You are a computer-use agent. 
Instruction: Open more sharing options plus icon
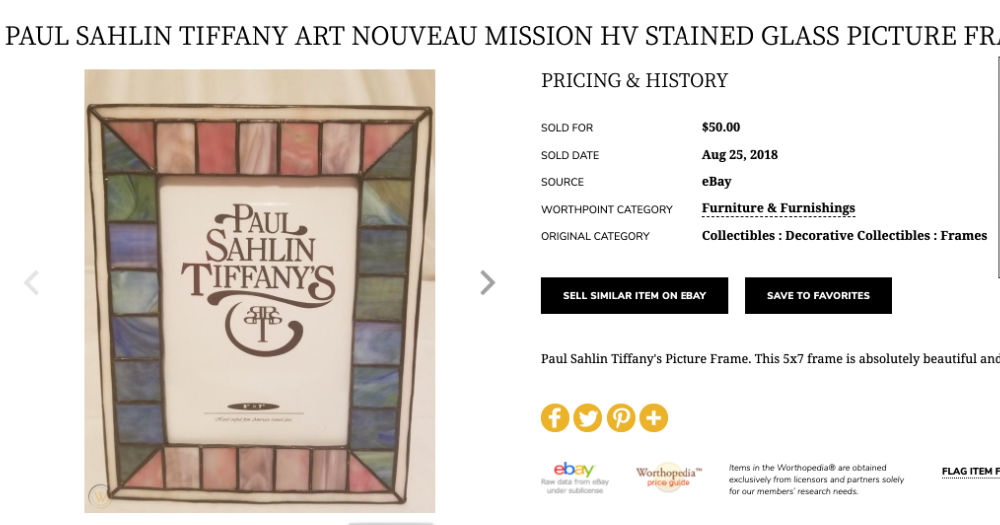pos(654,418)
